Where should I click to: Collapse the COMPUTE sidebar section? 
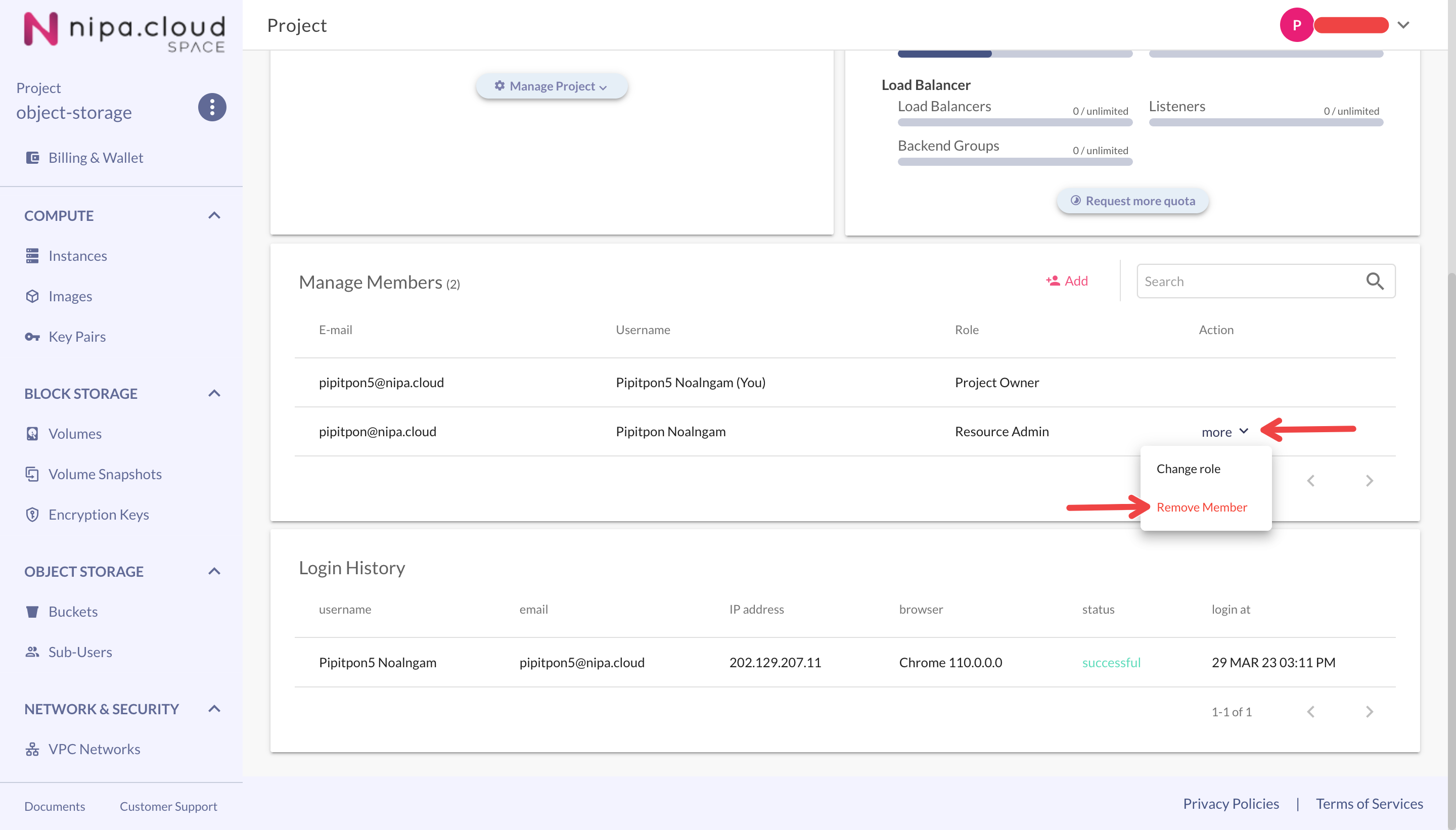click(214, 215)
